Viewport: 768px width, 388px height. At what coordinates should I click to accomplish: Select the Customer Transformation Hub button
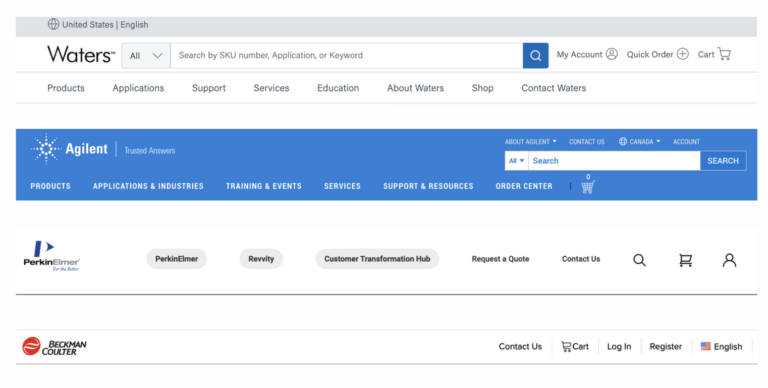[377, 259]
